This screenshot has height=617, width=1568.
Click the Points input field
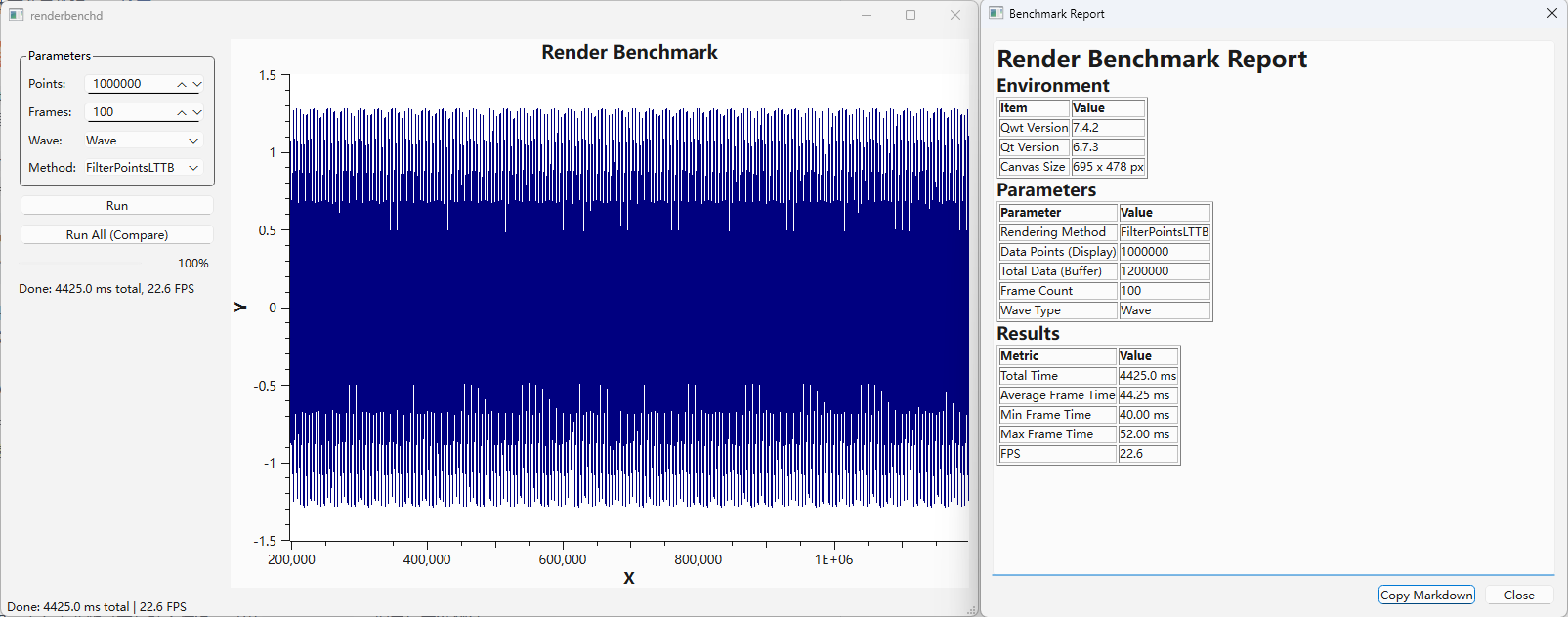coord(130,84)
